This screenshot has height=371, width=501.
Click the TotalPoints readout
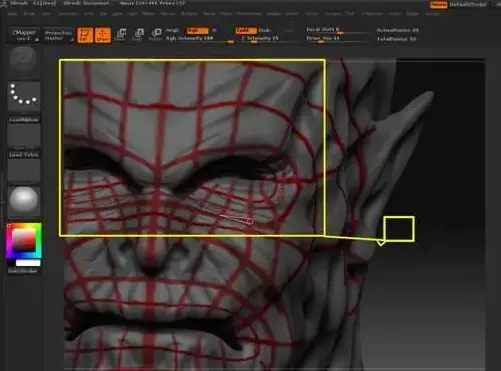click(397, 39)
